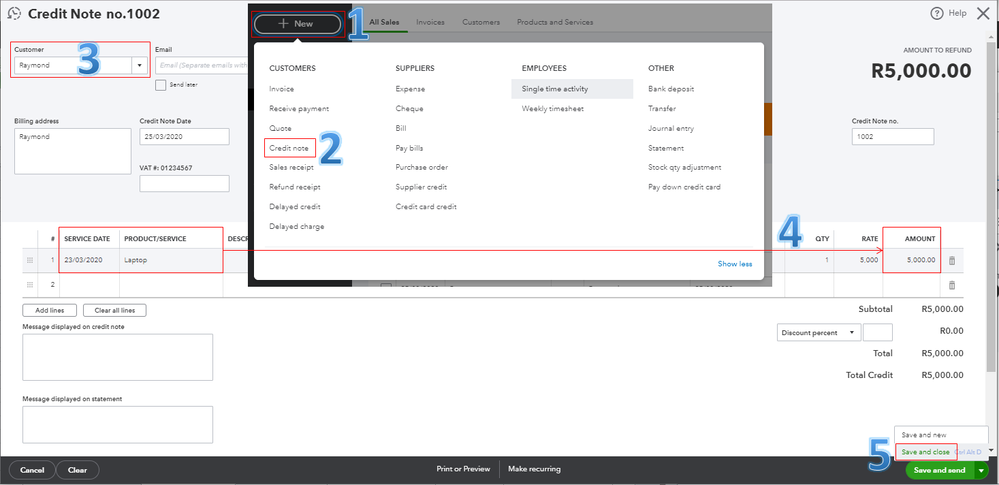The image size is (999, 485).
Task: Tick the Send later checkbox
Action: point(161,85)
